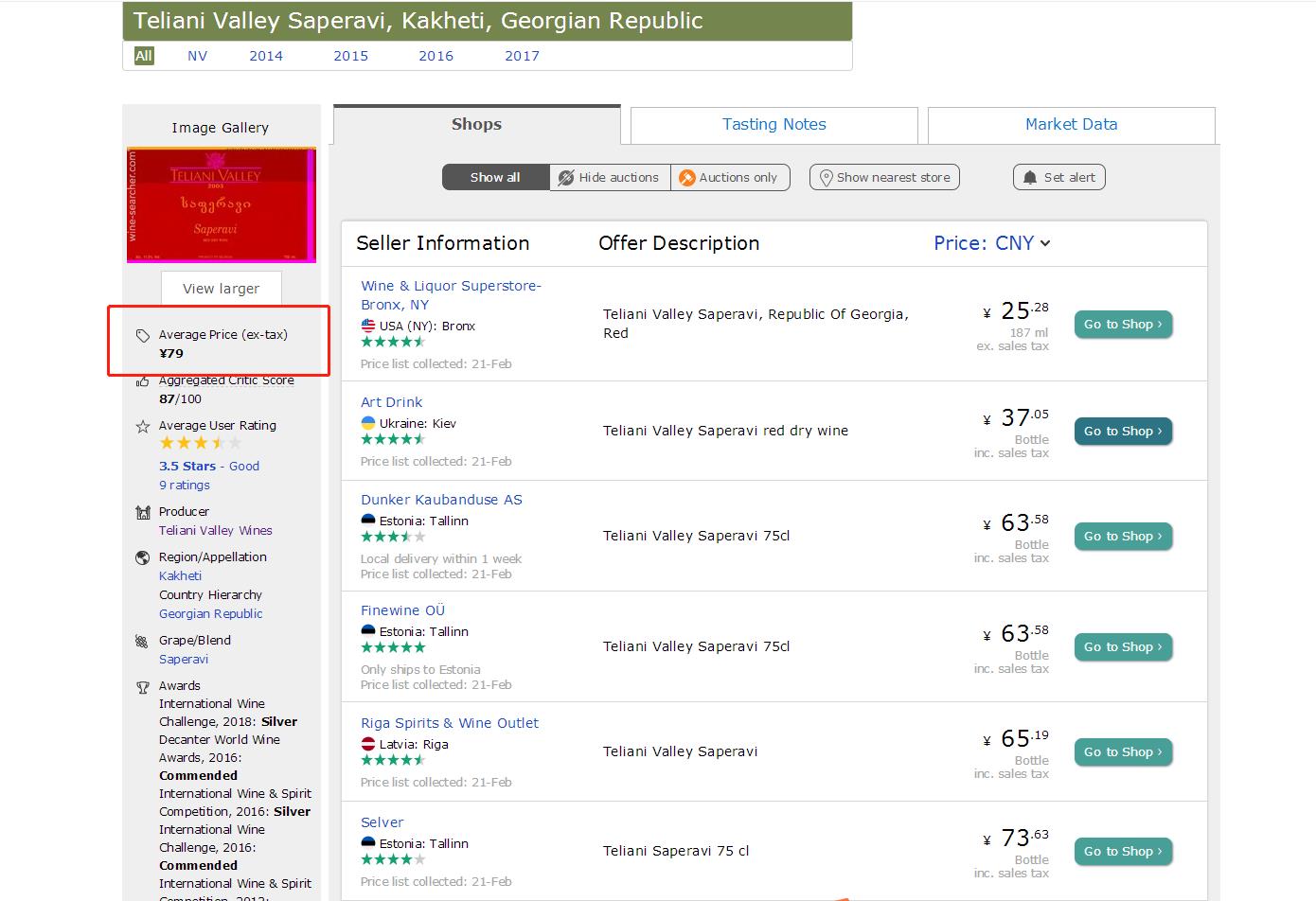
Task: Click the Teliani Valley wine label image
Action: click(x=221, y=204)
